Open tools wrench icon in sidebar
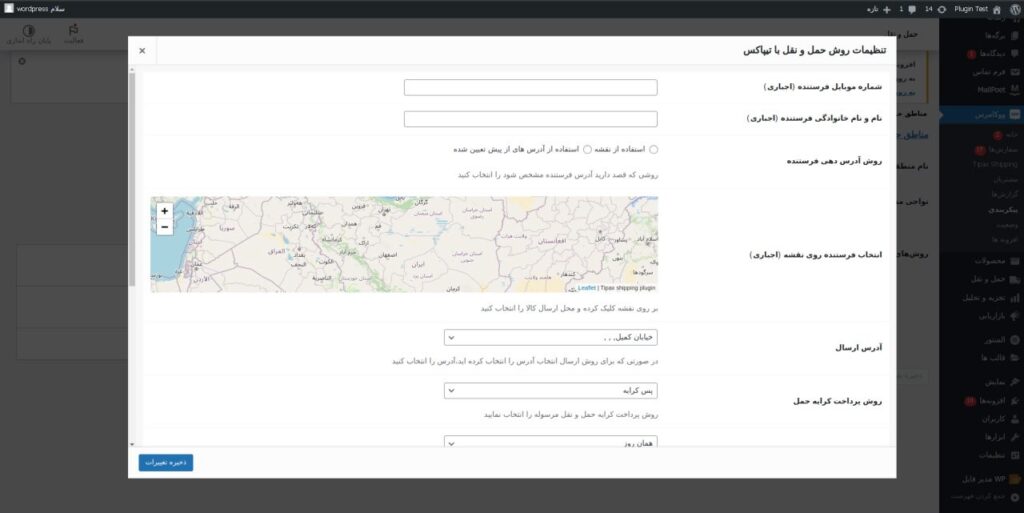Image resolution: width=1024 pixels, height=513 pixels. point(1014,437)
